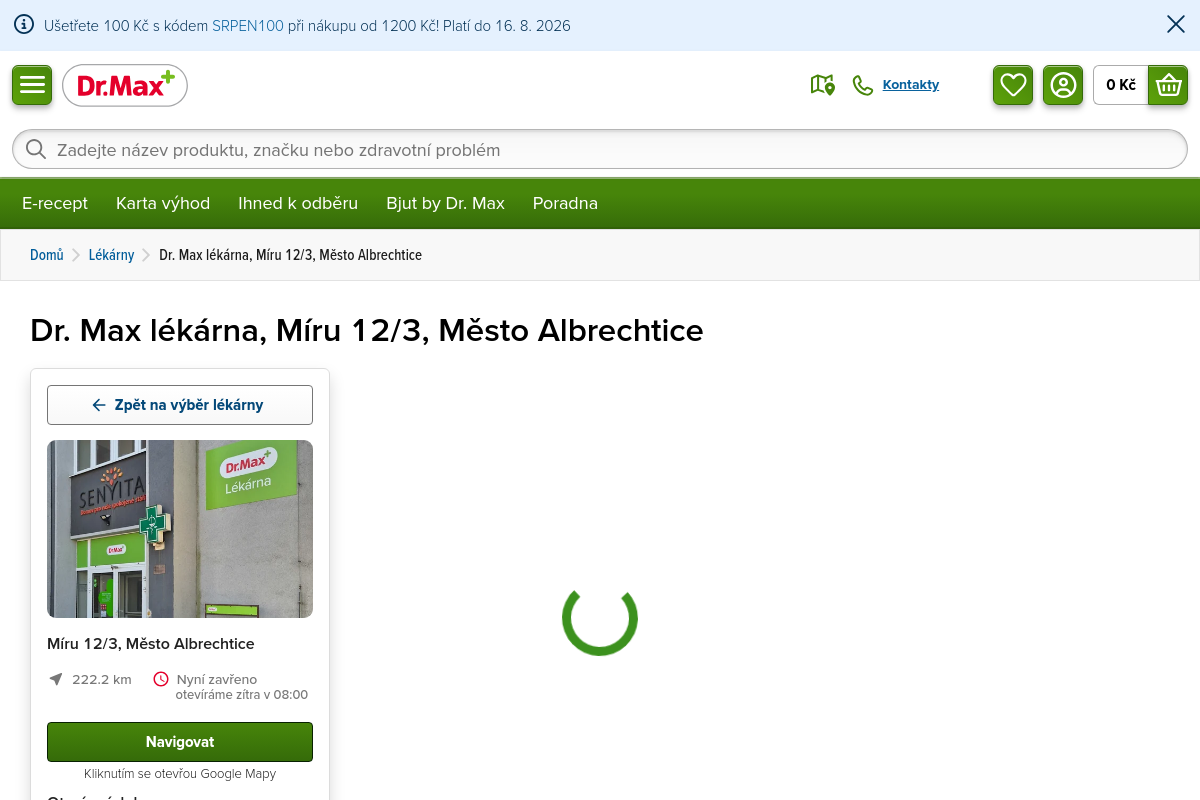Click the phone icon beside Kontakty
This screenshot has height=800, width=1200.
(863, 85)
